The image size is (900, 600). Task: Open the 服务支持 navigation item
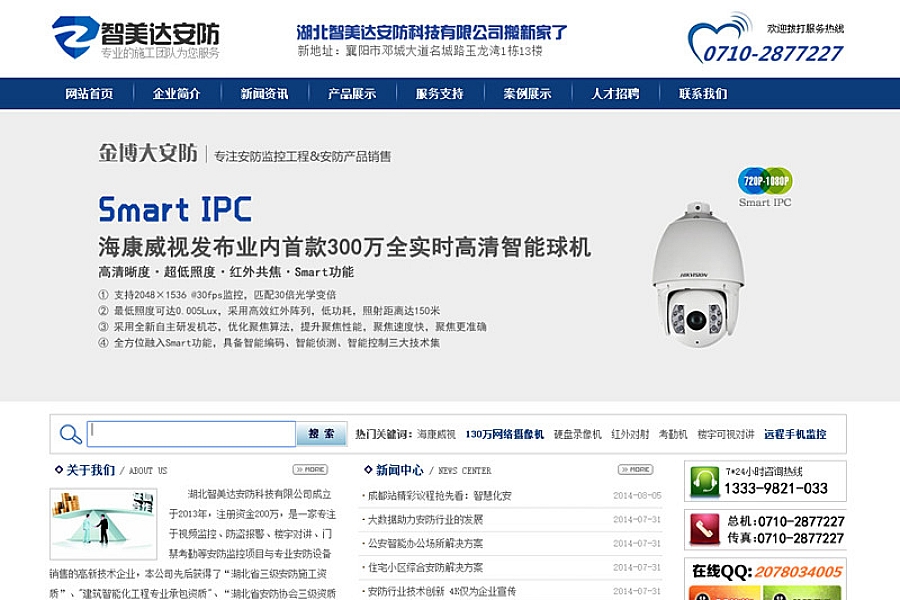(x=440, y=94)
